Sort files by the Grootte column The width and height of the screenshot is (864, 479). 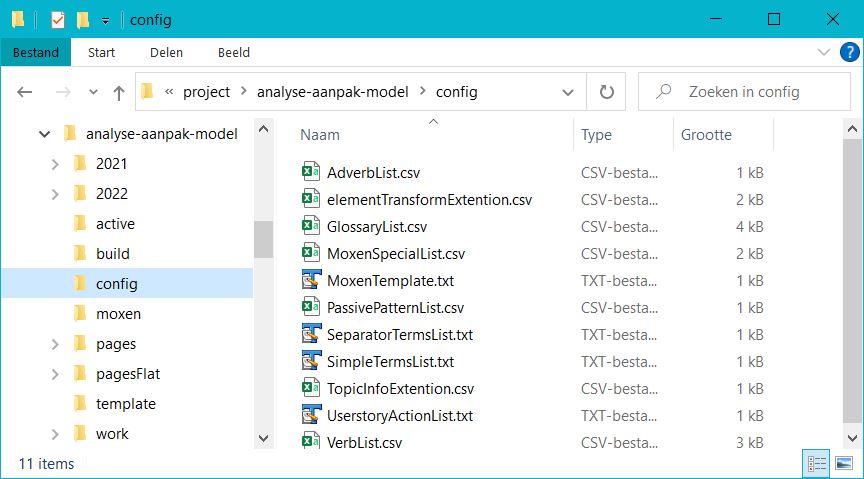[706, 135]
